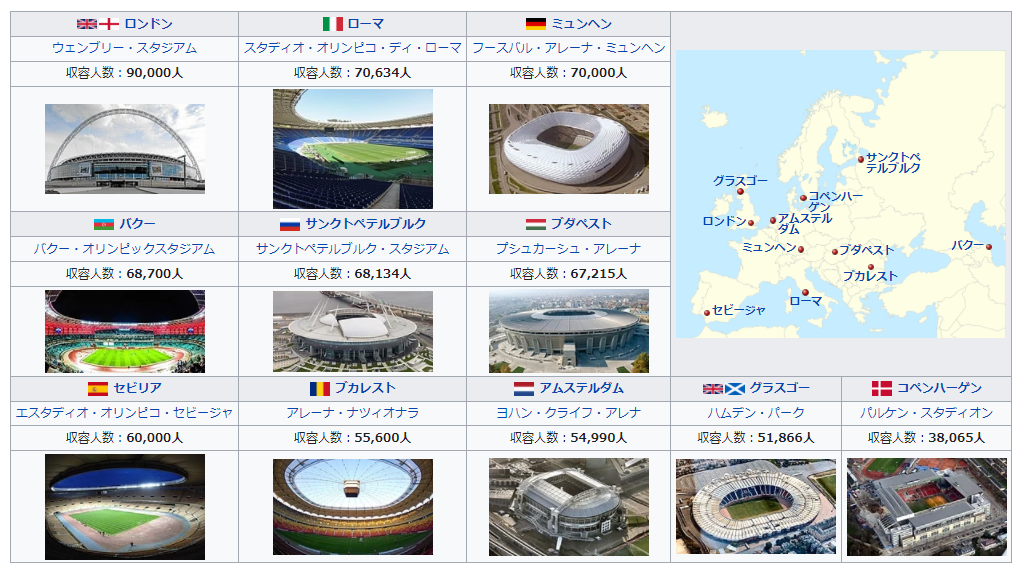
Task: Open the ブダペスト city header link
Action: pos(581,224)
